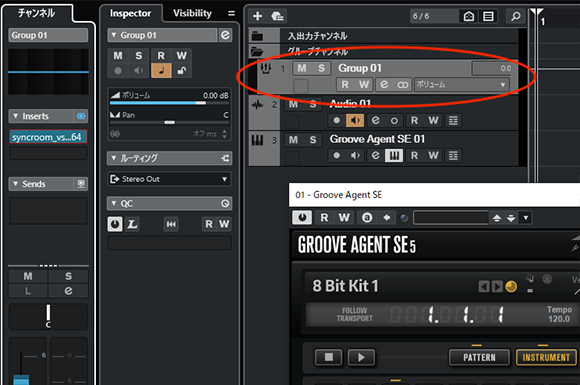The width and height of the screenshot is (580, 385).
Task: Click the Groove Agent preset name field
Action: pos(451,218)
